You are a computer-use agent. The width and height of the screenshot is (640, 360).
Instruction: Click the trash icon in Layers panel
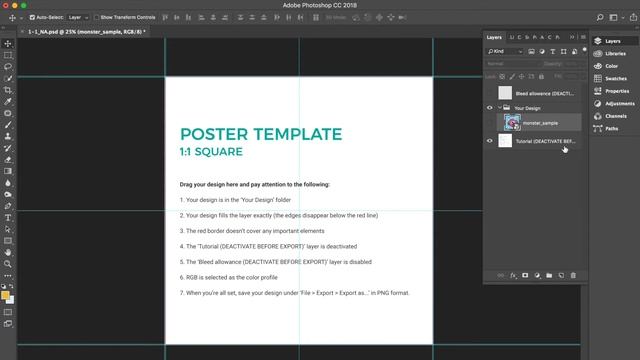coord(573,276)
